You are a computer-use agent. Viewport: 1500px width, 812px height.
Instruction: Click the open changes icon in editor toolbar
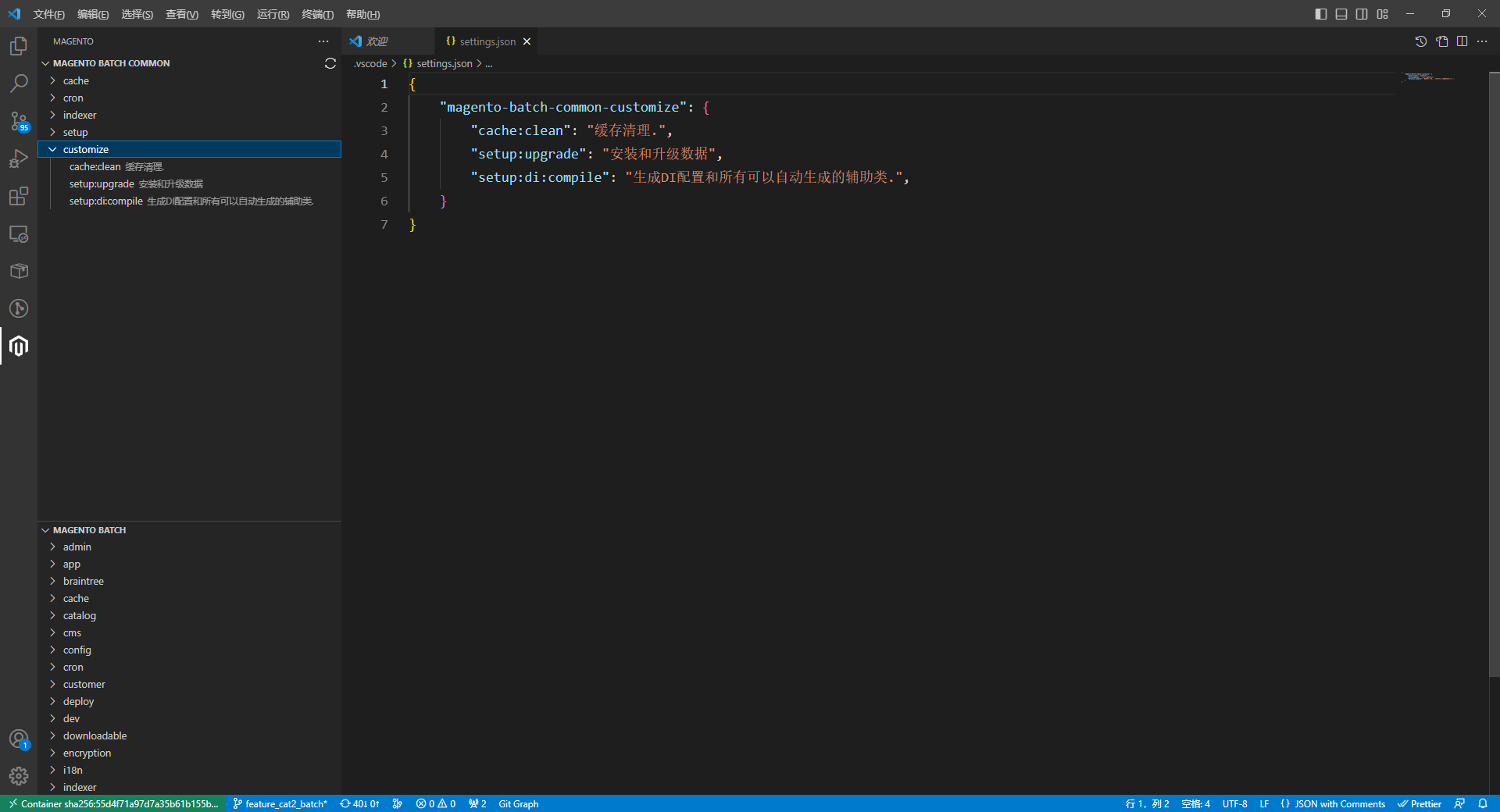click(1442, 41)
